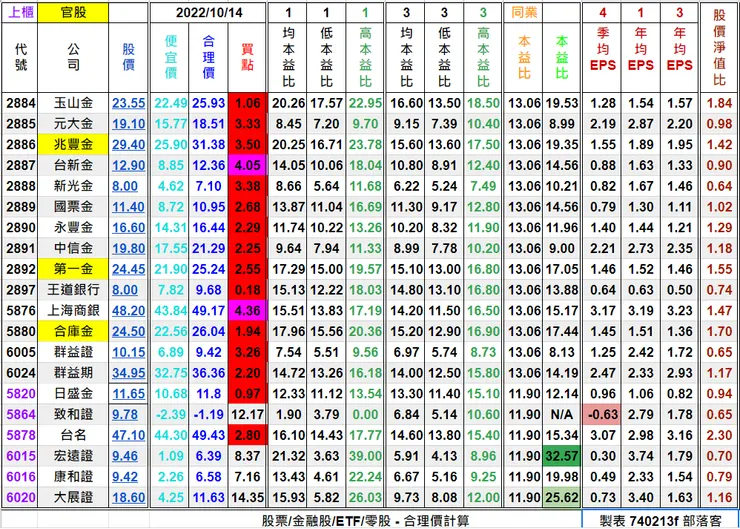
Task: Click the 便宜價 column header
Action: click(170, 57)
